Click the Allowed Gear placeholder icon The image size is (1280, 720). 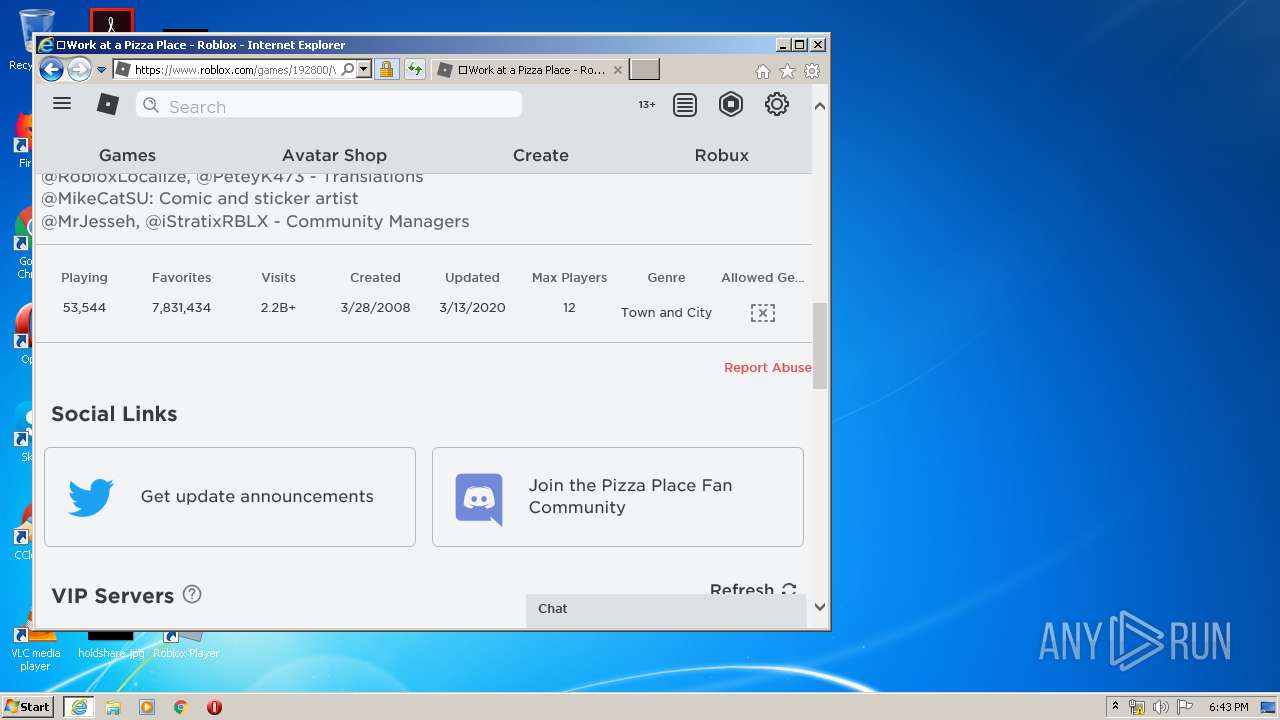coord(763,313)
